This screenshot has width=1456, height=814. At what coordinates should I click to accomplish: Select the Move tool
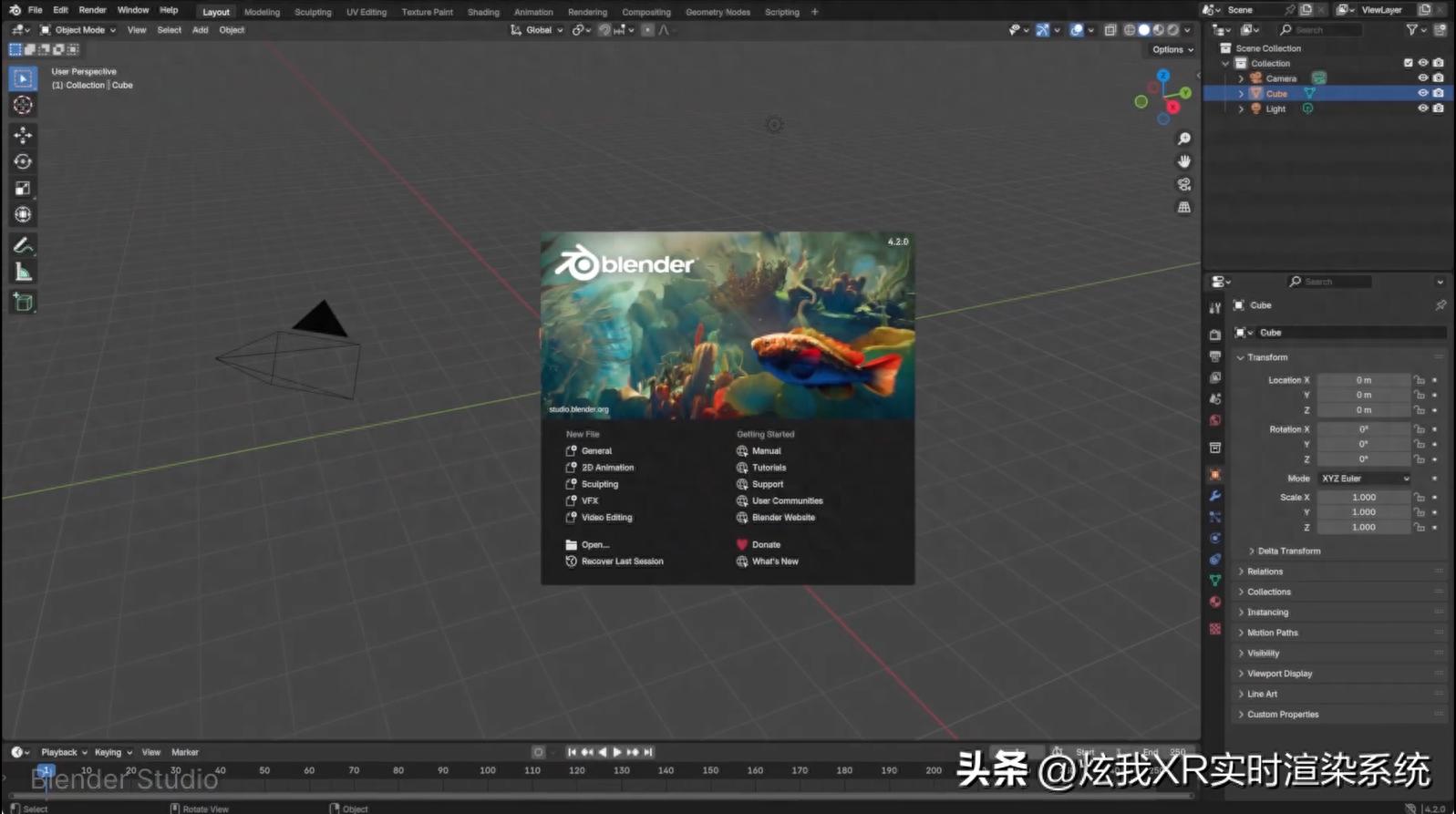click(23, 135)
